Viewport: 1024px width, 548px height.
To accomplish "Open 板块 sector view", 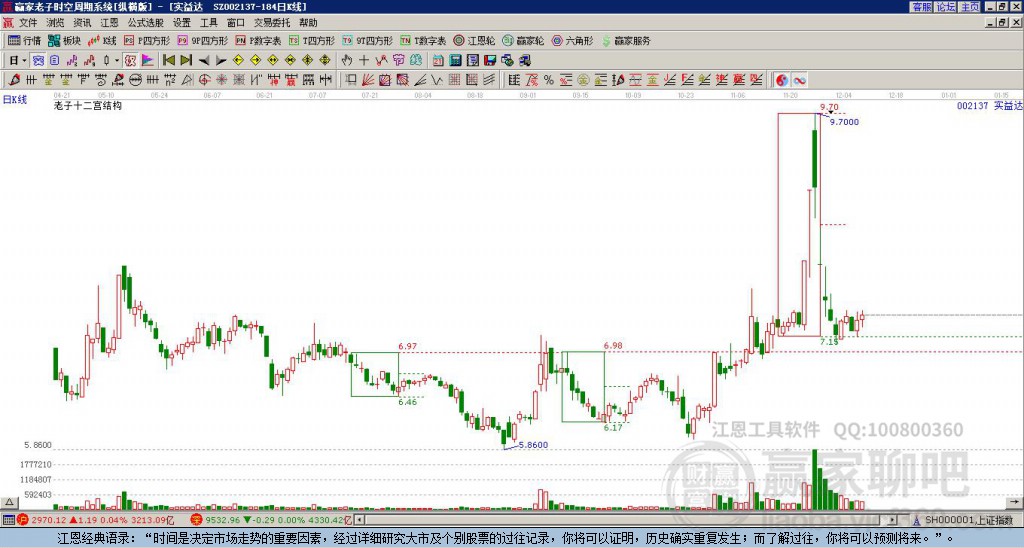I will (64, 40).
